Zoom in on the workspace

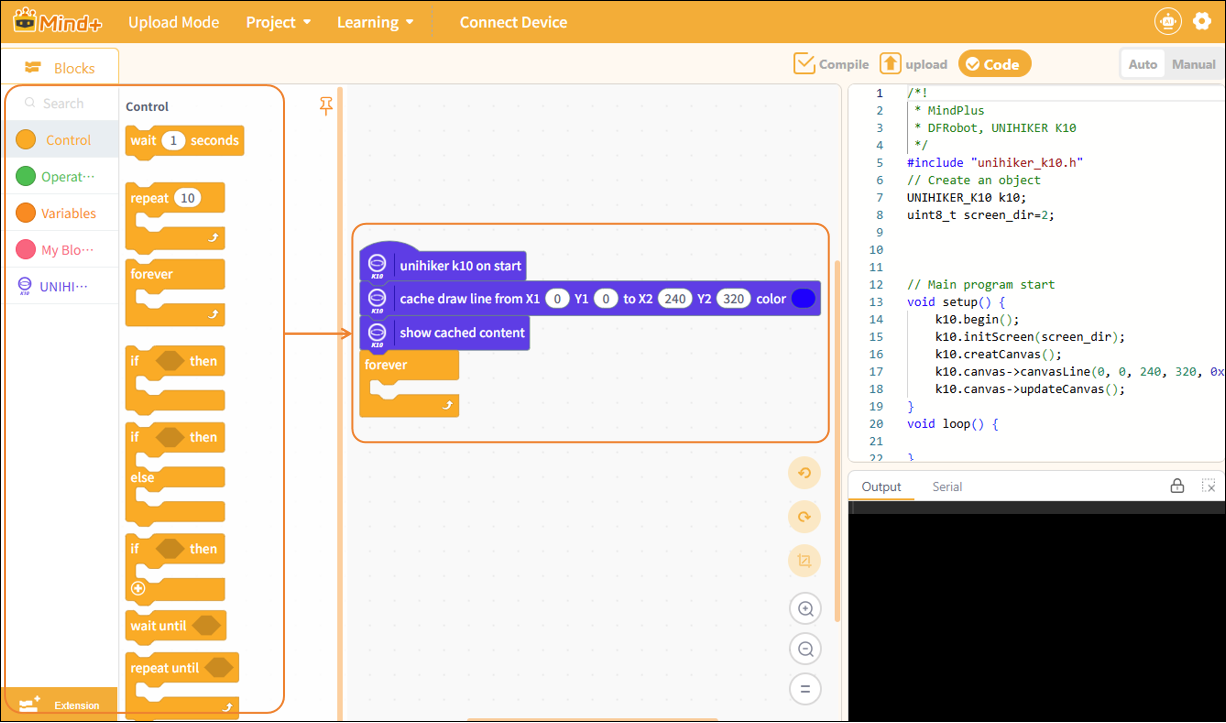[x=804, y=608]
